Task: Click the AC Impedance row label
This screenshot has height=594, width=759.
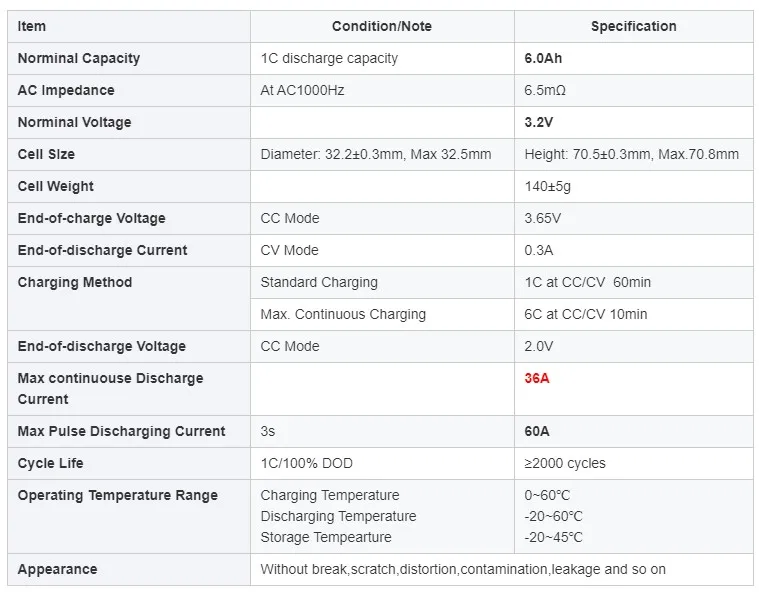Action: (x=66, y=90)
